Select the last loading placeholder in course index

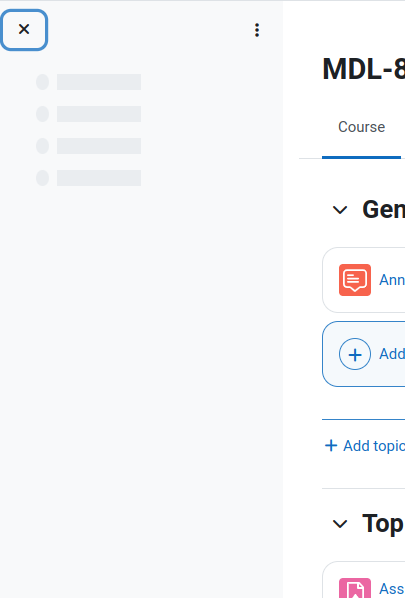[88, 178]
